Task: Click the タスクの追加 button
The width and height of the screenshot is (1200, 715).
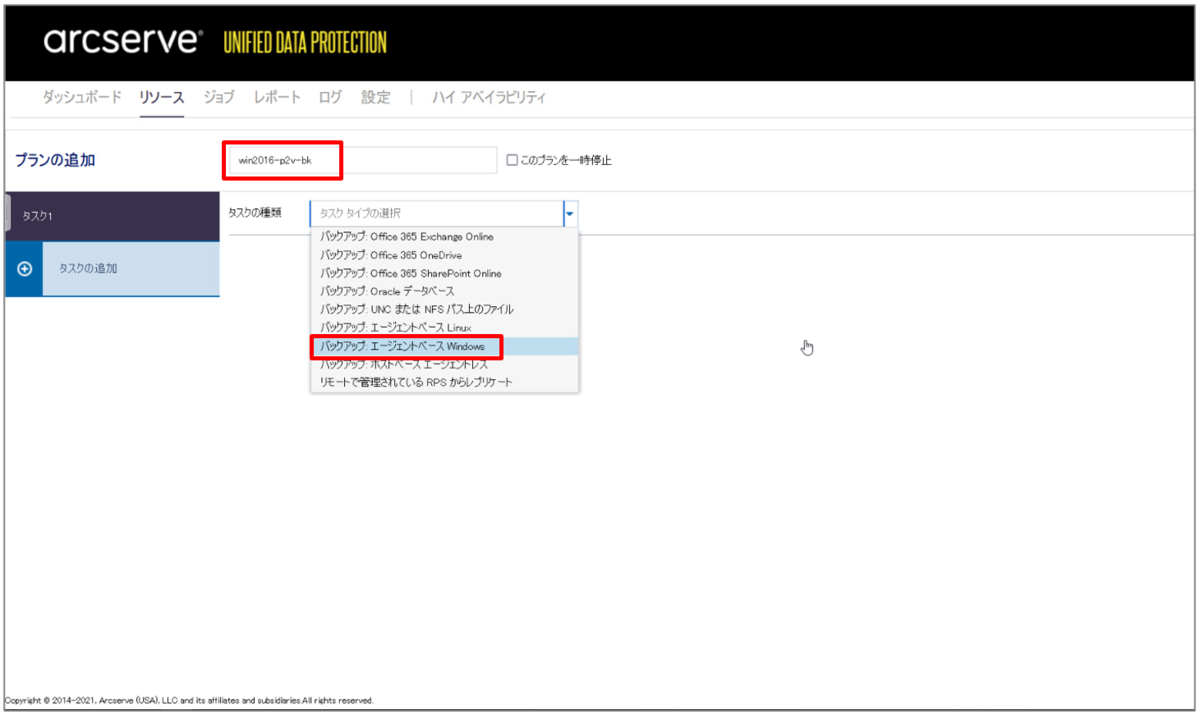Action: pos(112,269)
